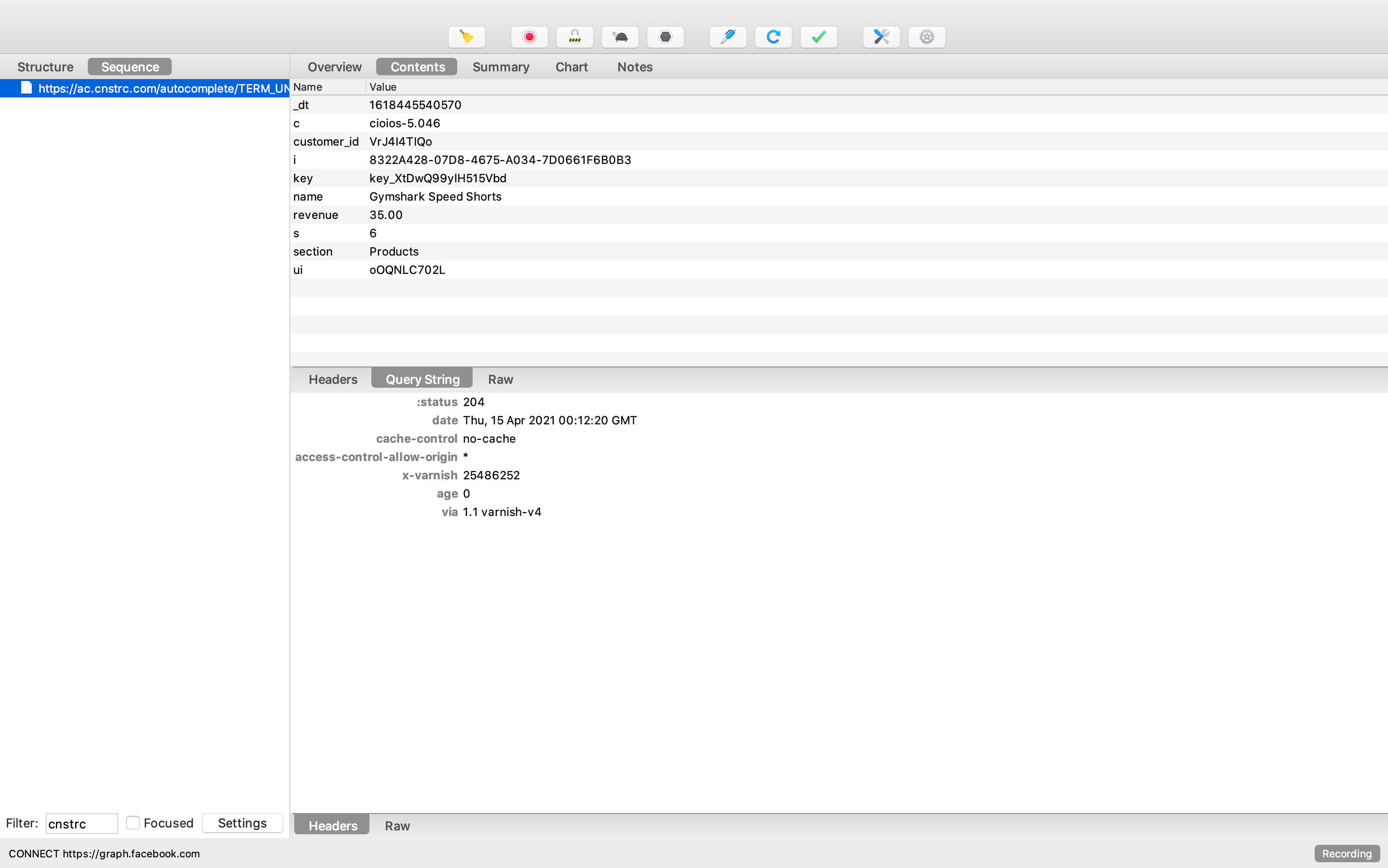
Task: Switch to the Summary tab
Action: [x=500, y=67]
